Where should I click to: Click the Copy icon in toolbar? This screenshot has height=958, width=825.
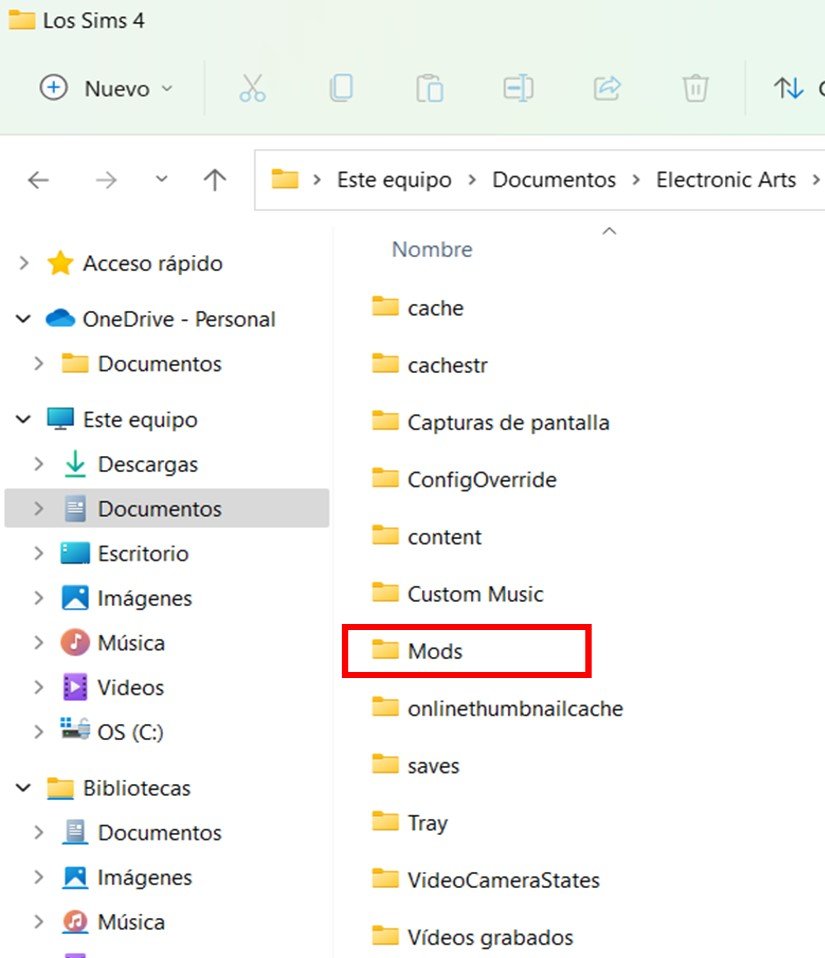coord(341,89)
